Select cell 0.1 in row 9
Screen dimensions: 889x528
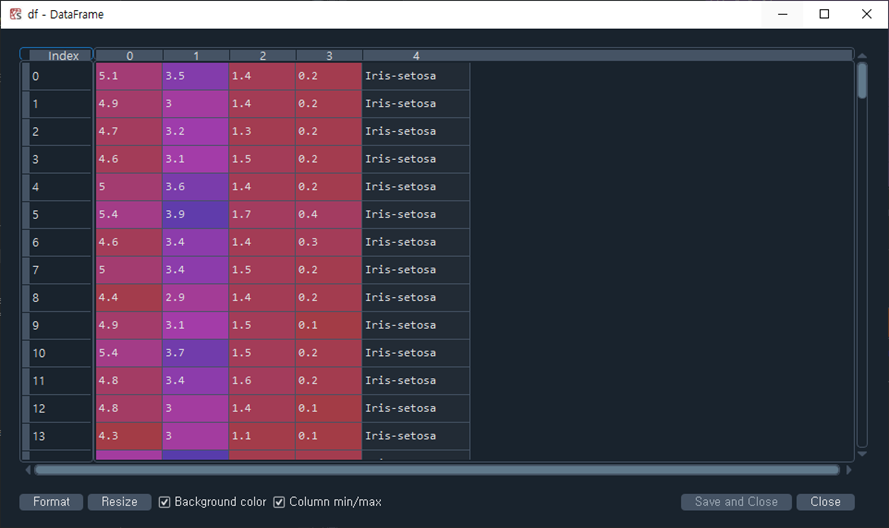click(328, 326)
